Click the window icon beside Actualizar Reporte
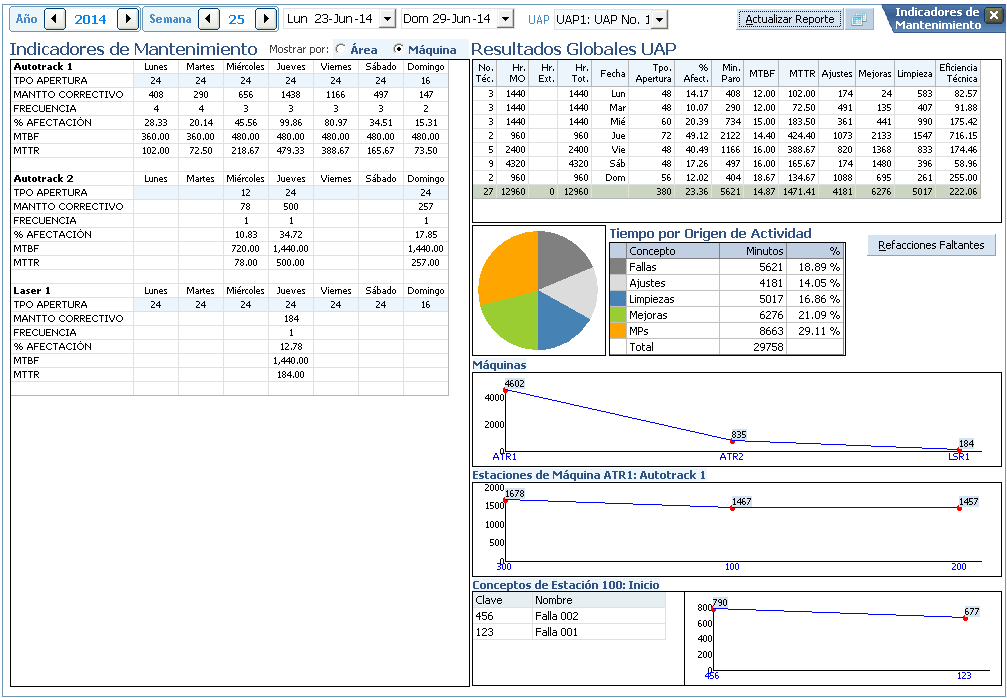 click(858, 19)
